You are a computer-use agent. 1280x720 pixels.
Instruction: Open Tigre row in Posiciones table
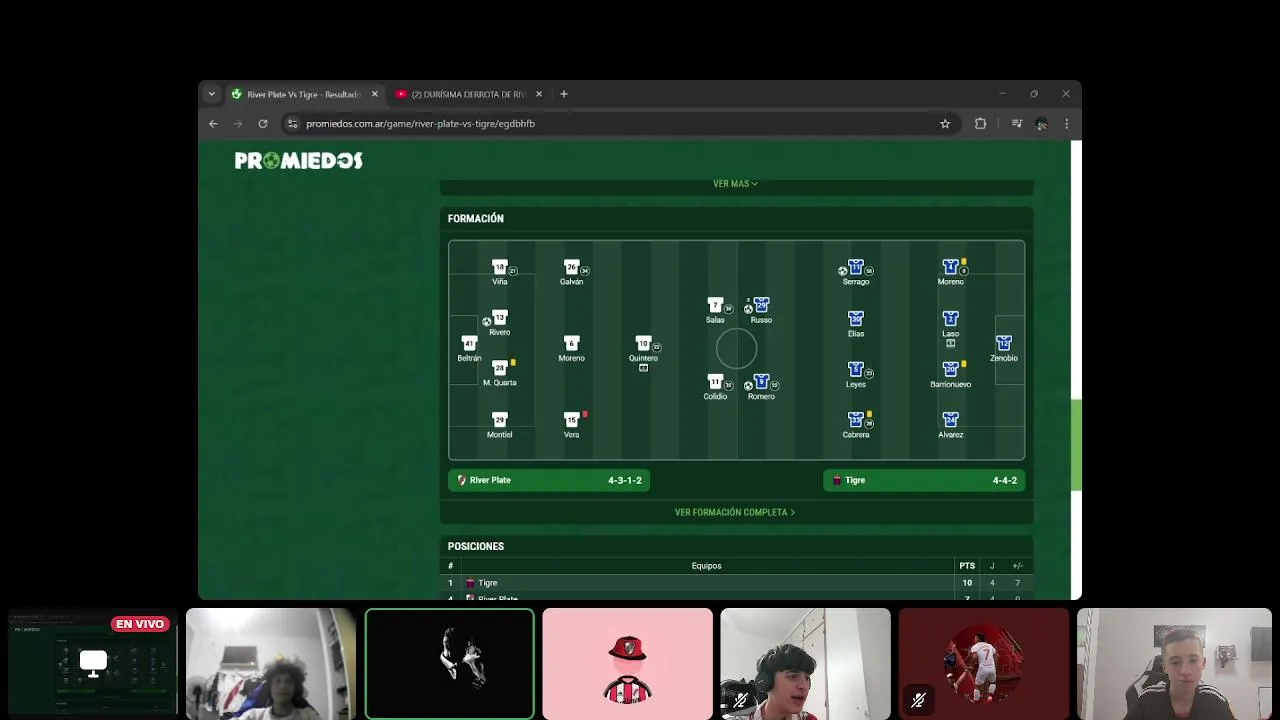point(736,583)
